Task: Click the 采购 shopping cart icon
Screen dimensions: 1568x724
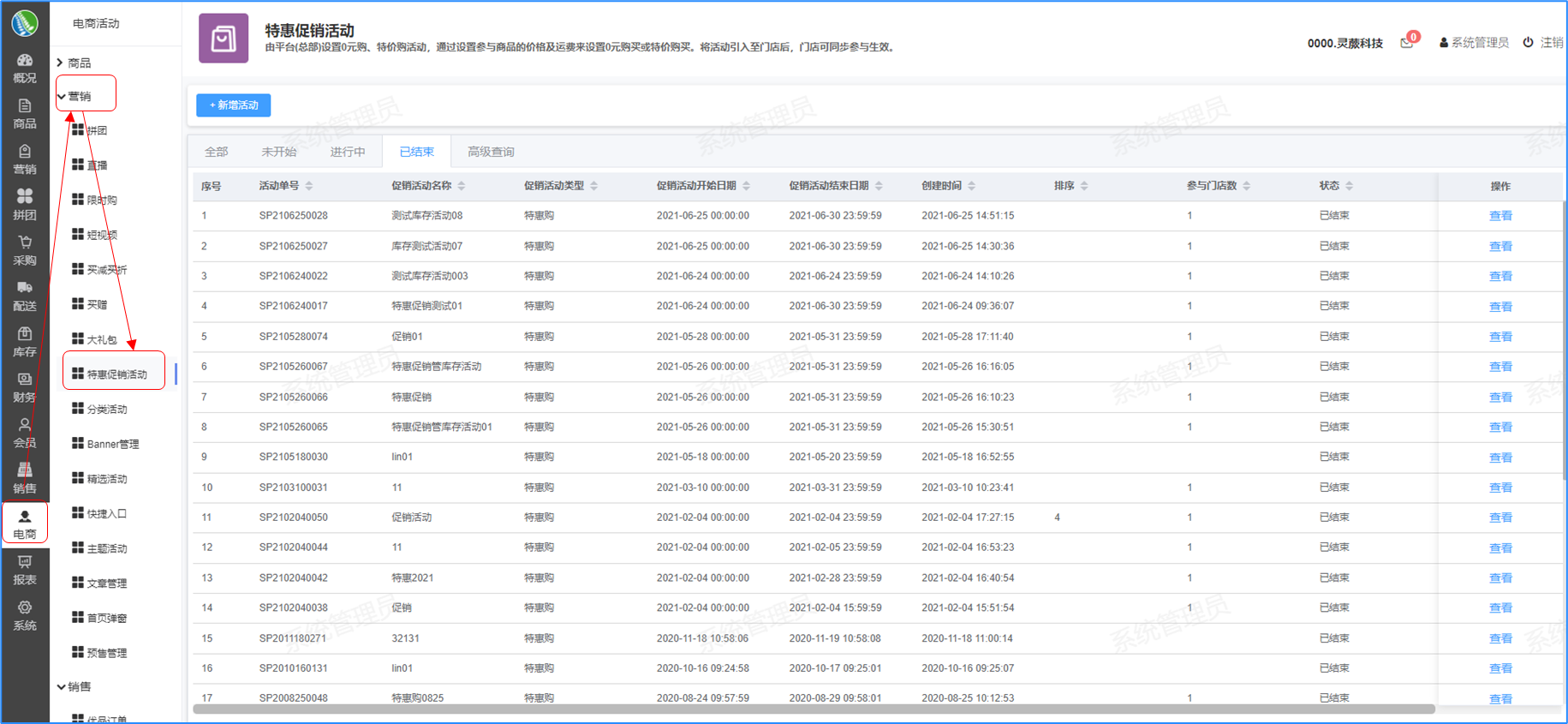Action: click(x=25, y=243)
